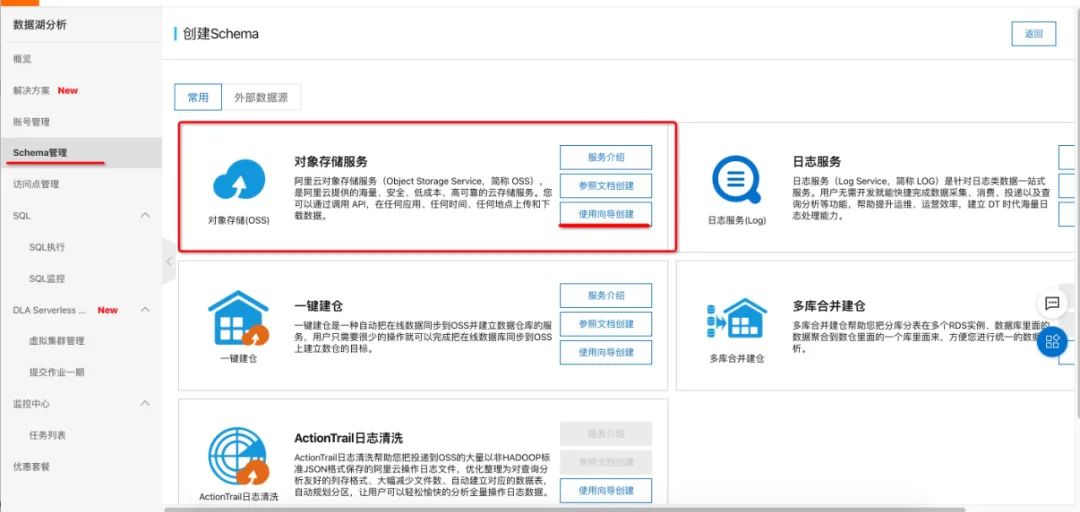This screenshot has height=512, width=1080.
Task: Open 优惠套餐 in the sidebar
Action: pos(32,467)
